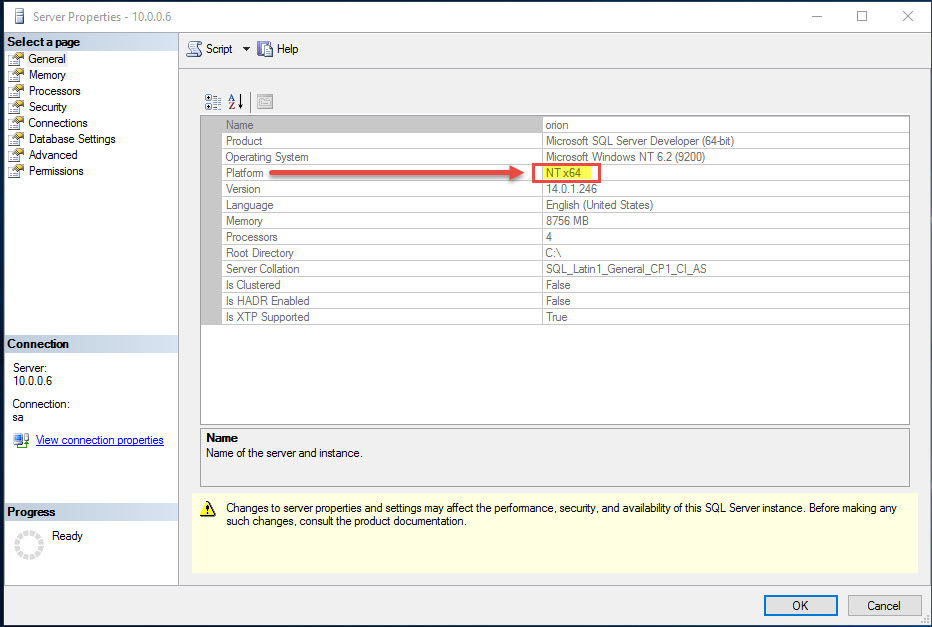Image resolution: width=932 pixels, height=627 pixels.
Task: Click the icon next to Security
Action: (16, 107)
